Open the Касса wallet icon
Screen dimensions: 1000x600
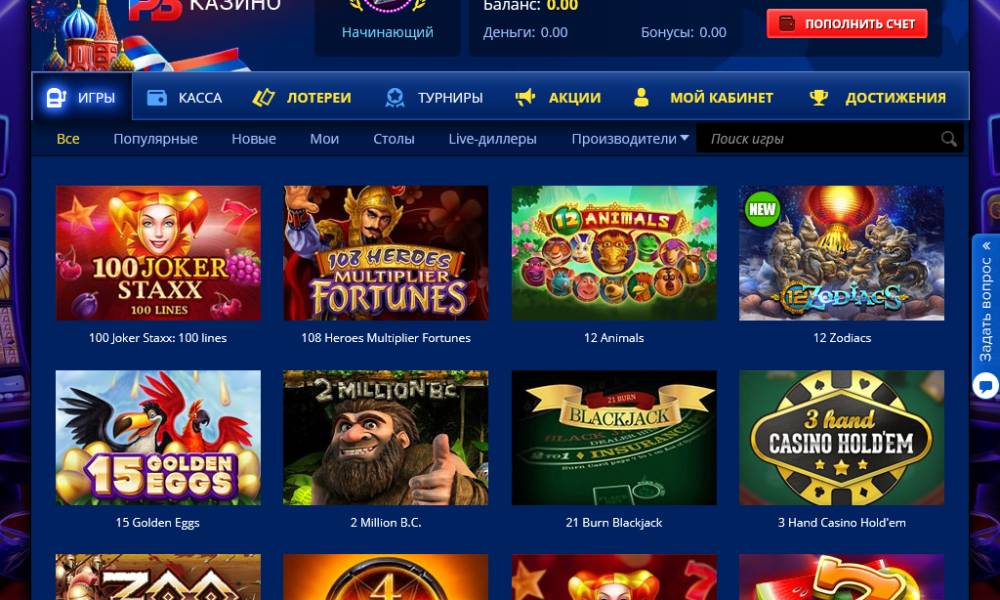pyautogui.click(x=156, y=98)
